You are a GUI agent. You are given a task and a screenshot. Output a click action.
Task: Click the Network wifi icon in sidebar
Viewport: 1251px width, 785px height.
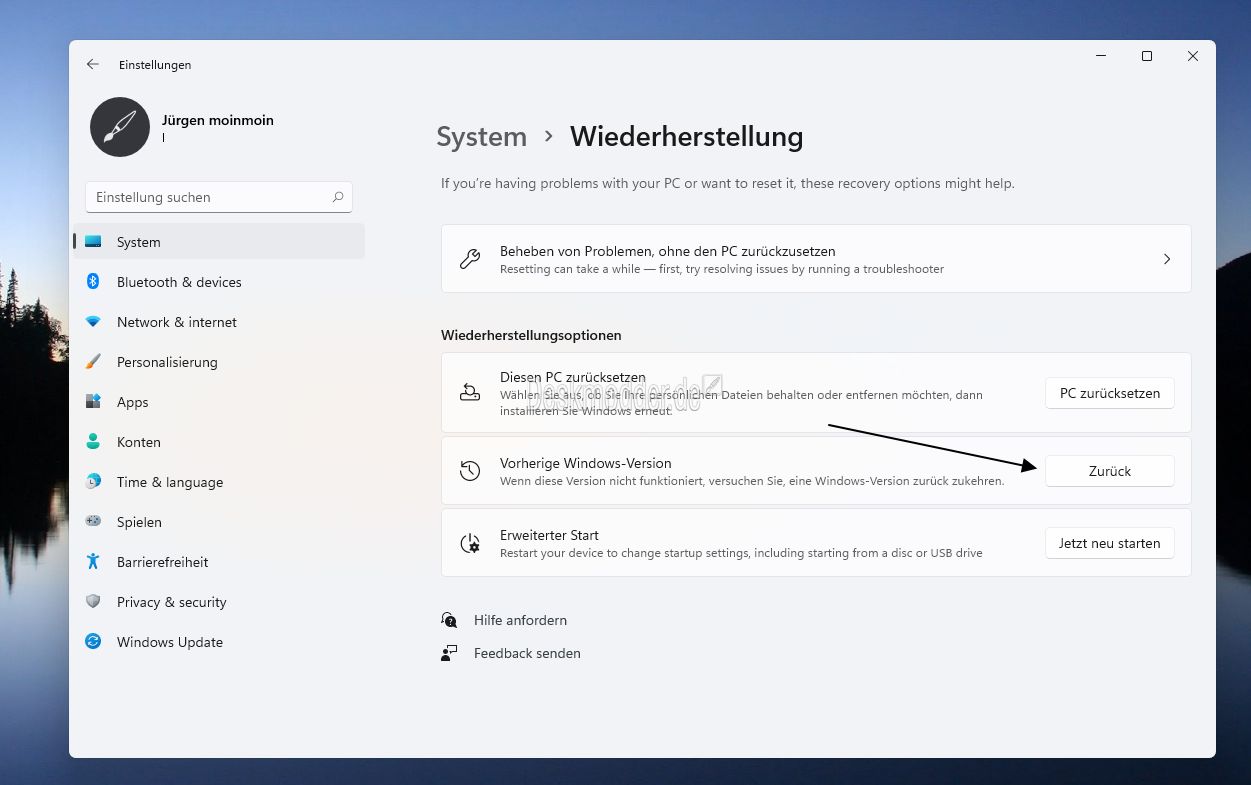(93, 322)
